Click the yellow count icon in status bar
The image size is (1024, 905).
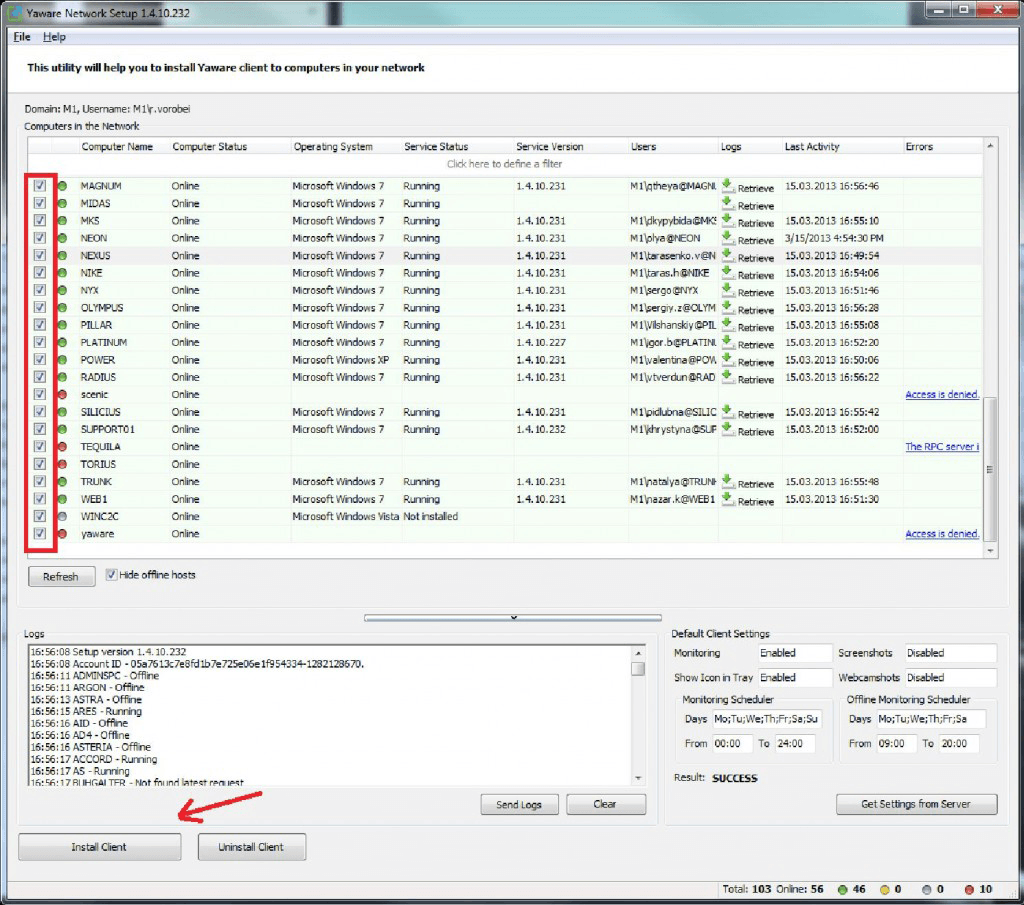pyautogui.click(x=885, y=889)
